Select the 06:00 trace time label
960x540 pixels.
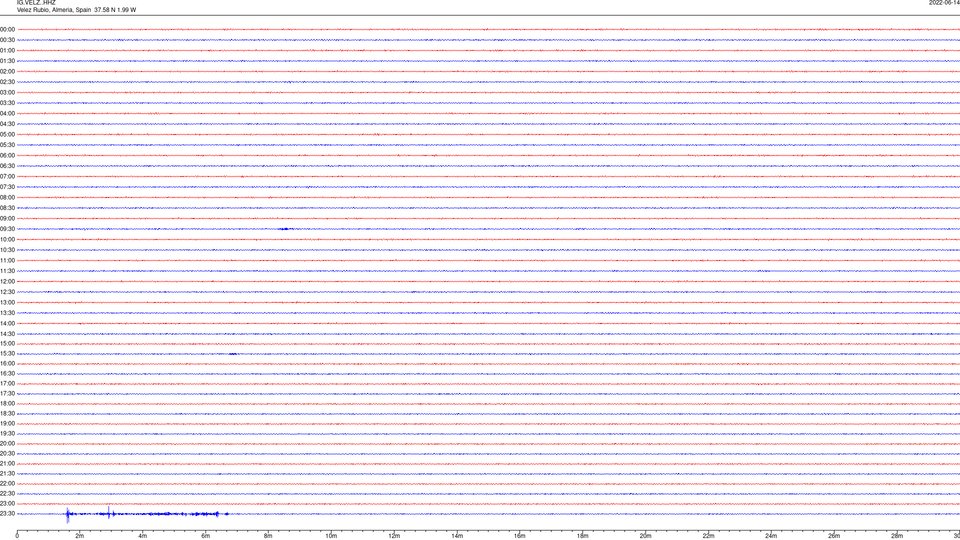[7, 156]
